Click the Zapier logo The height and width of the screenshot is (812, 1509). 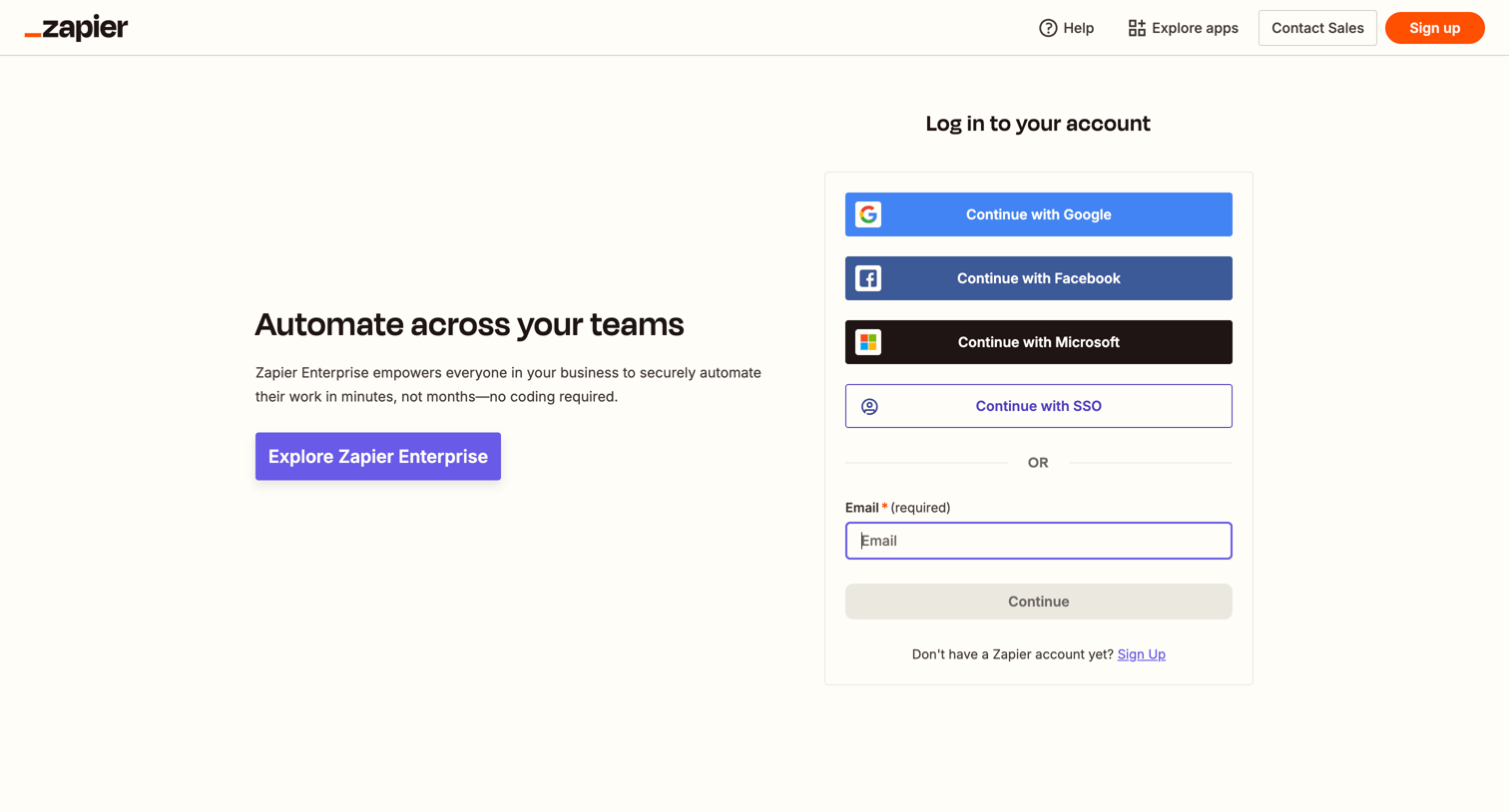76,28
